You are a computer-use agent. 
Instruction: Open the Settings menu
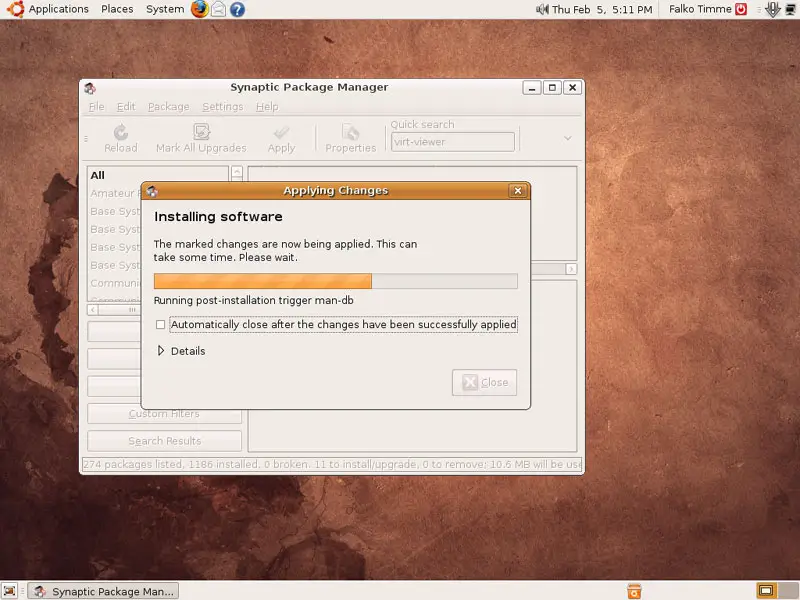point(222,107)
